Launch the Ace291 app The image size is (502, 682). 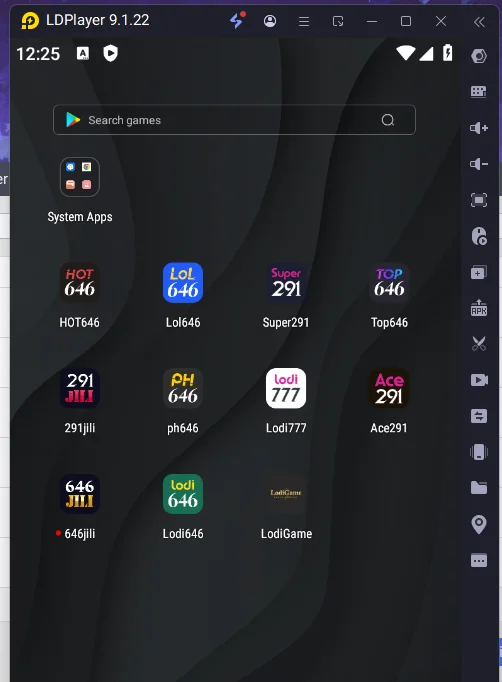click(389, 388)
